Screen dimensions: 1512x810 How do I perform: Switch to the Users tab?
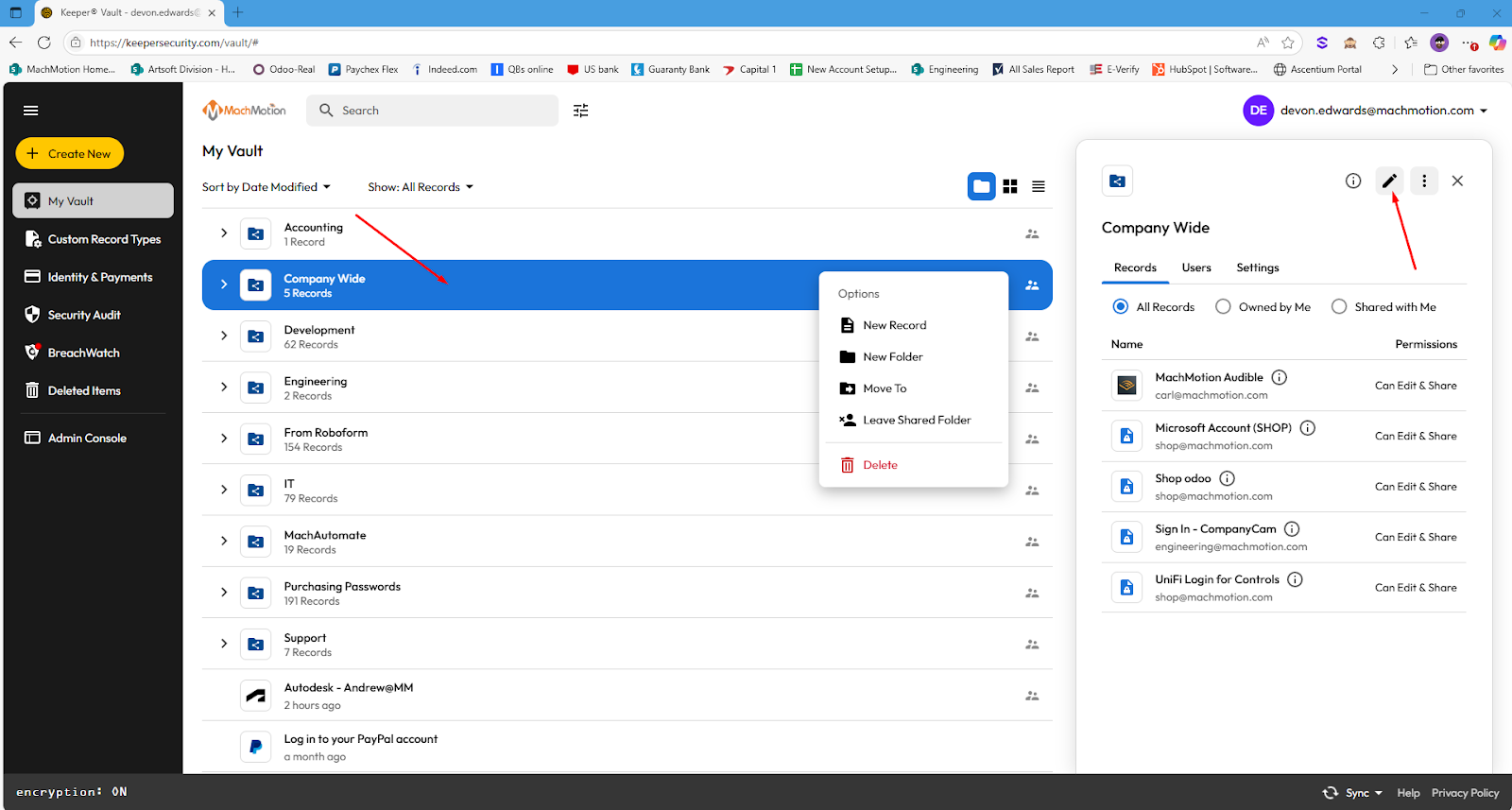[1196, 267]
